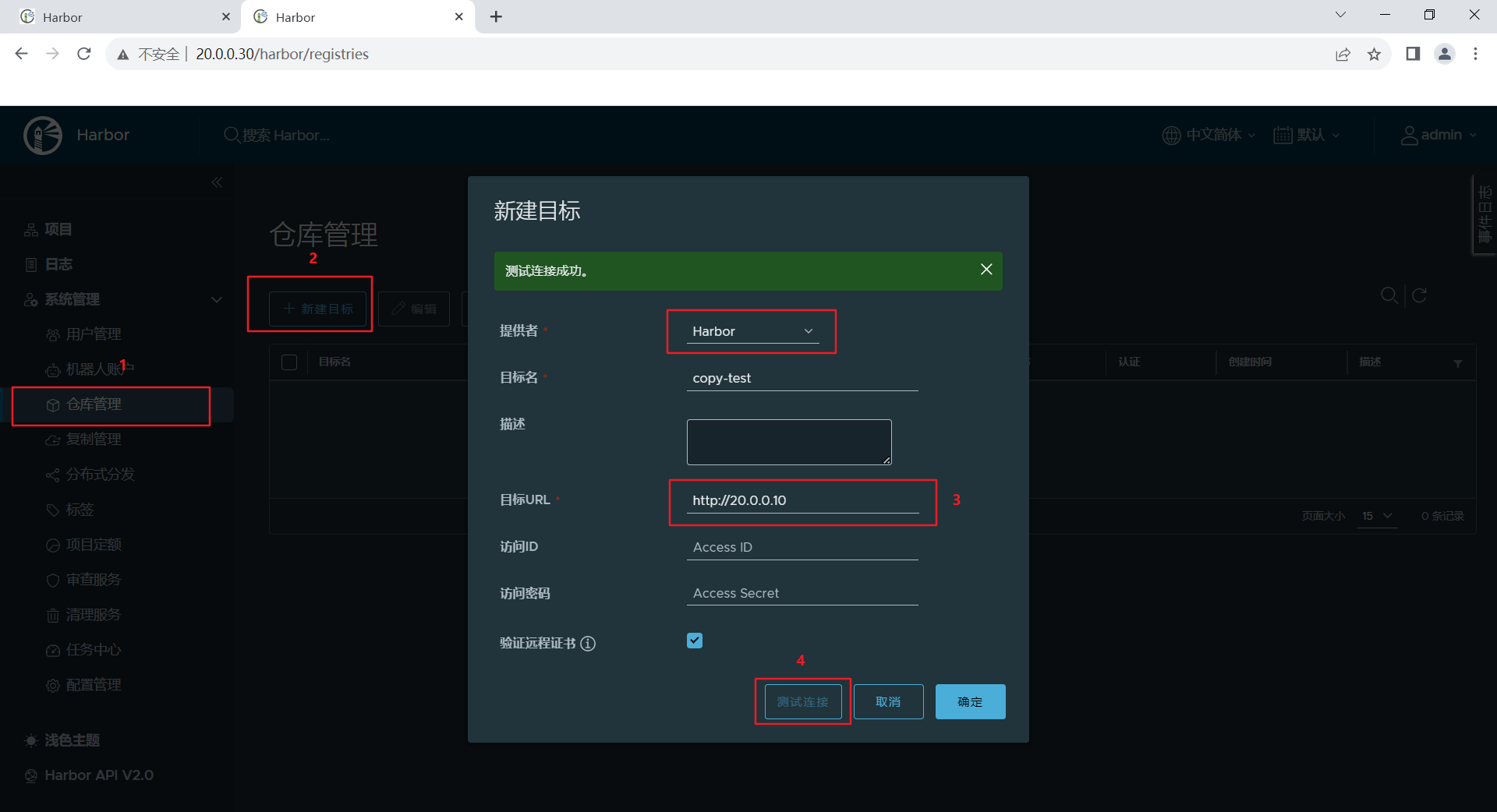Click the address bar URL
The width and height of the screenshot is (1497, 812).
pos(282,54)
